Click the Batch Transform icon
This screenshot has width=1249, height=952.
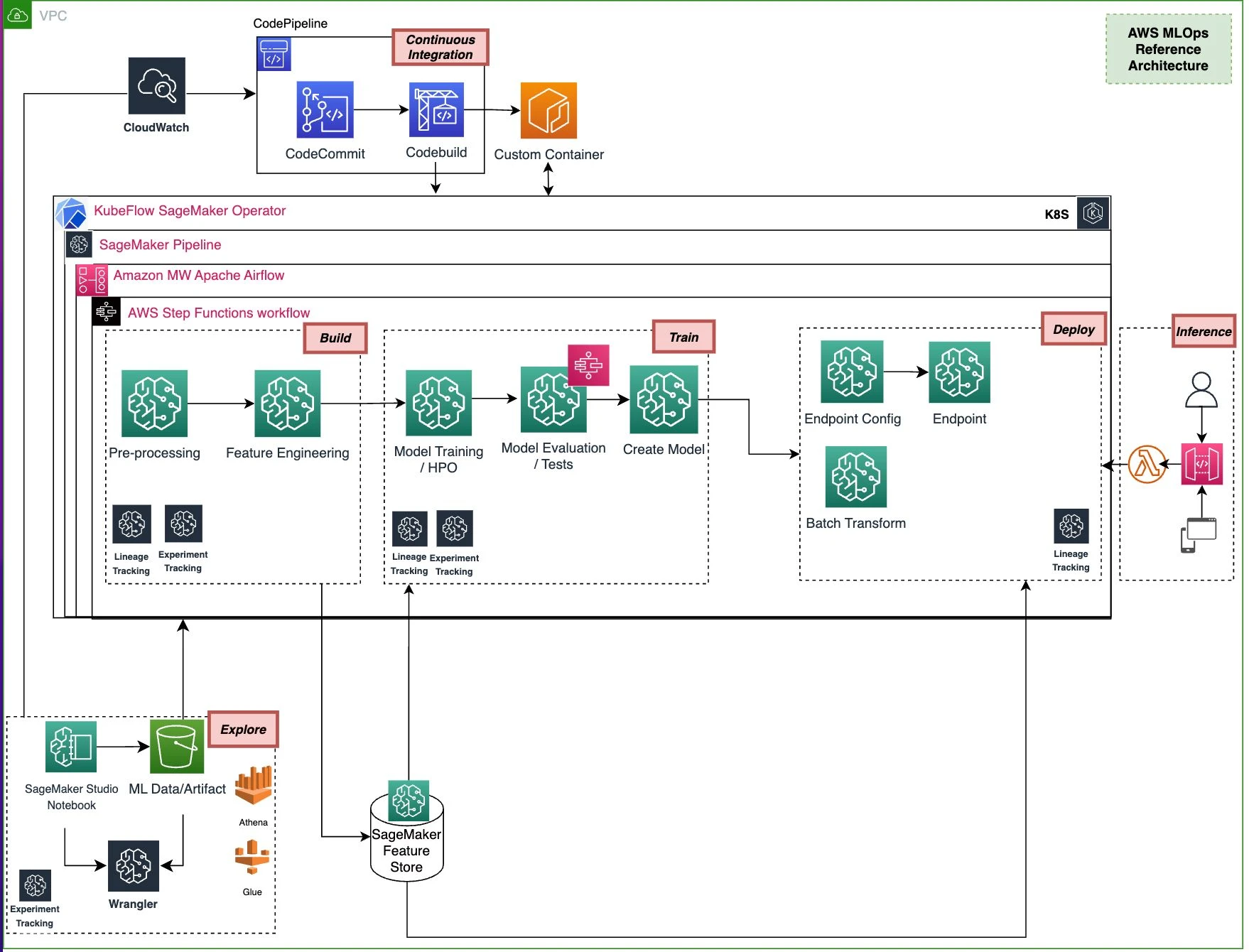[856, 477]
